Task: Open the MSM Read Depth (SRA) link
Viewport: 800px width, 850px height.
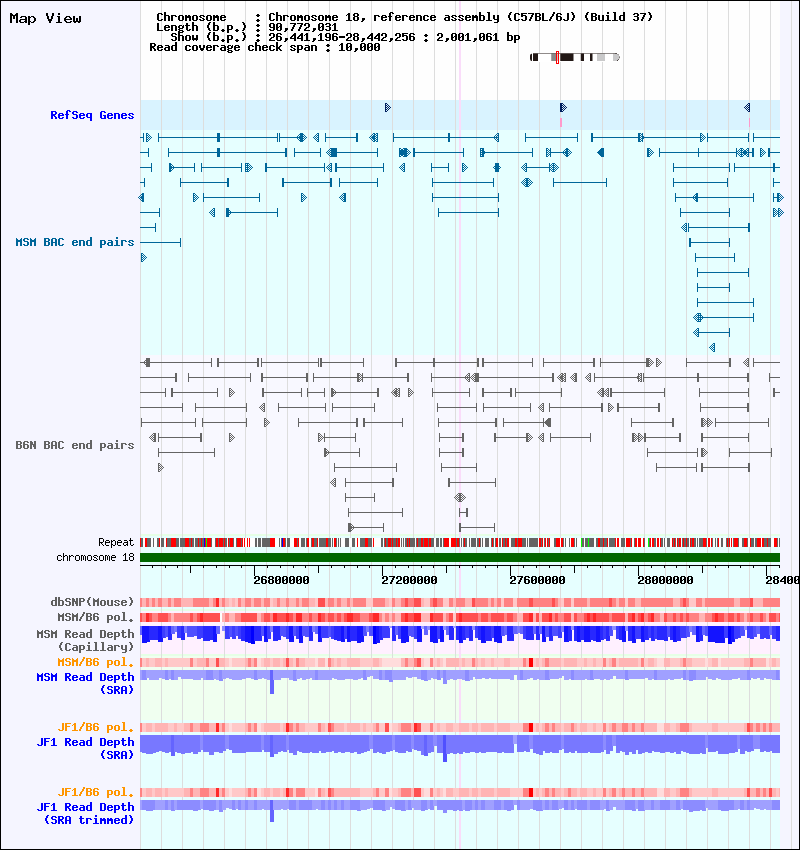Action: click(85, 683)
